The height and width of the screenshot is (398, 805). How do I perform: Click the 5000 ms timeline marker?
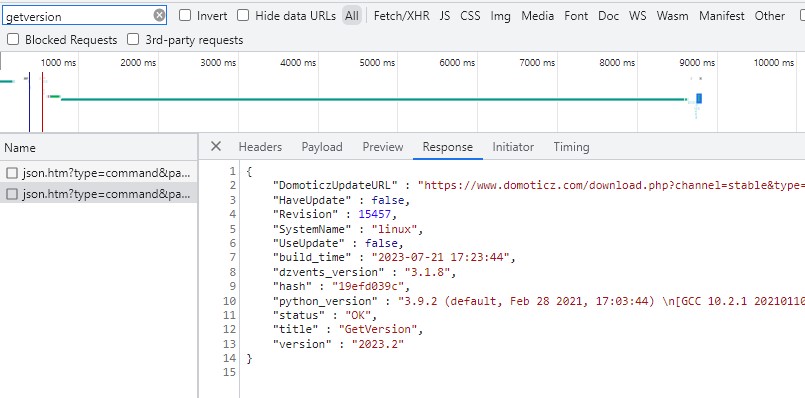(x=377, y=63)
